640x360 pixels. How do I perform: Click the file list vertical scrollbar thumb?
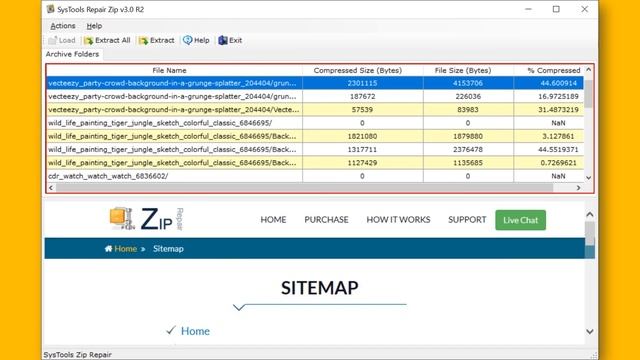[x=589, y=93]
